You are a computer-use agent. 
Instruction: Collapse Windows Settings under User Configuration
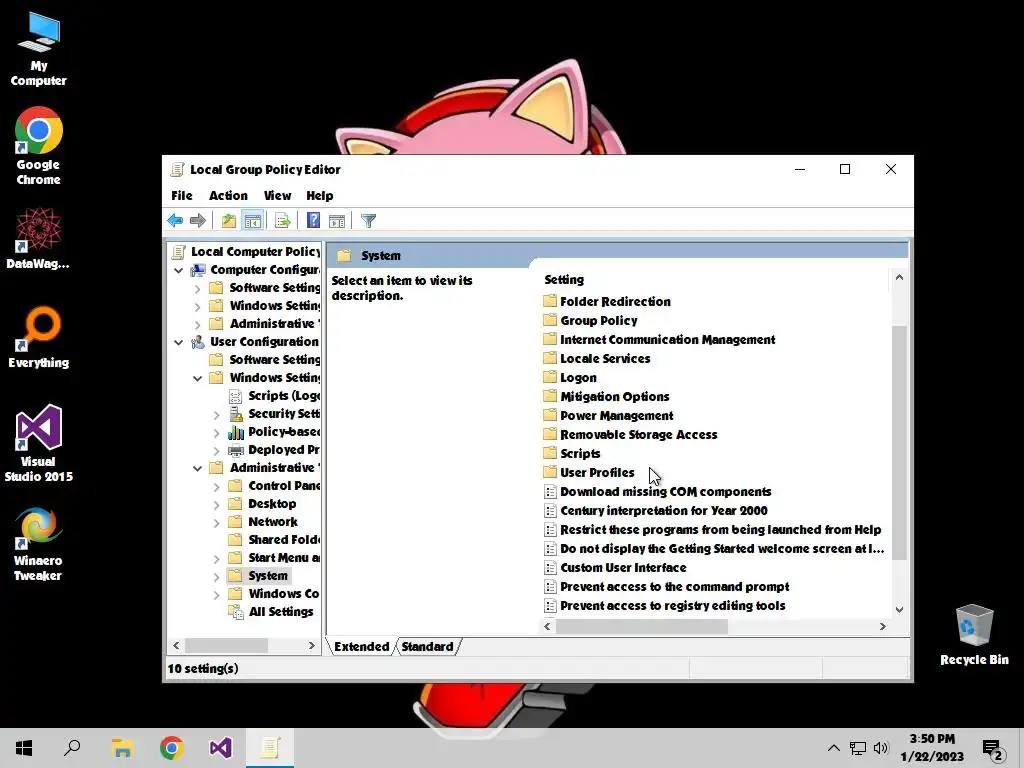(x=197, y=378)
